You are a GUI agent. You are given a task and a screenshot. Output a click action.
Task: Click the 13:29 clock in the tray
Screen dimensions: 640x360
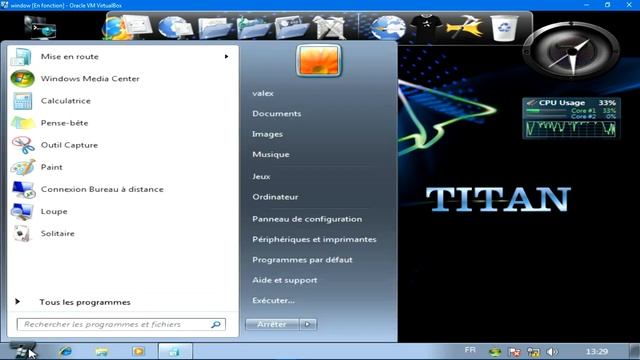[x=597, y=351]
